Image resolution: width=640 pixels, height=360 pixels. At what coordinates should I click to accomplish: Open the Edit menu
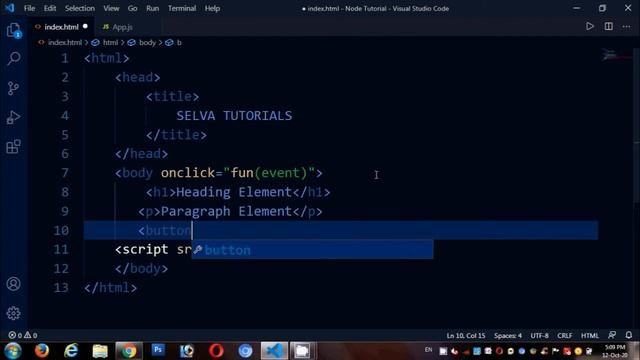pos(50,8)
